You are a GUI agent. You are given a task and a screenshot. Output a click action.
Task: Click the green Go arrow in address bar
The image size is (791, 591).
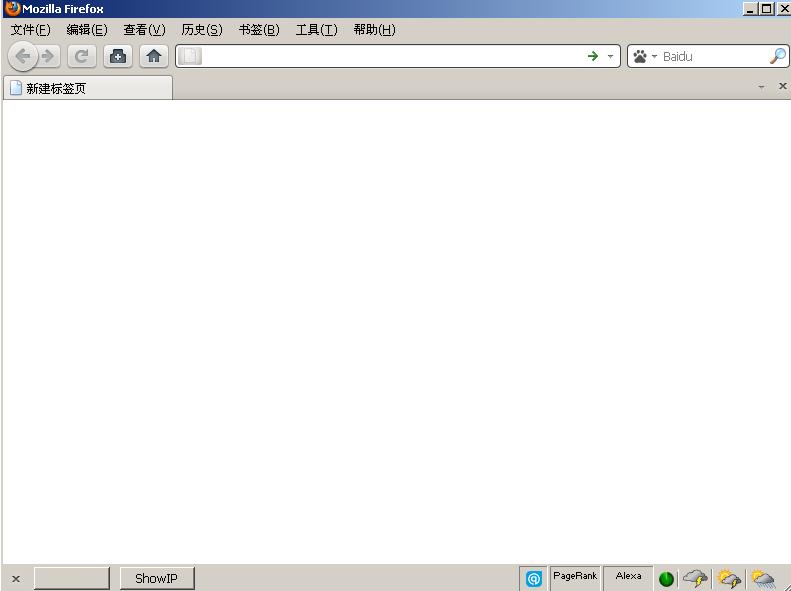click(x=593, y=56)
